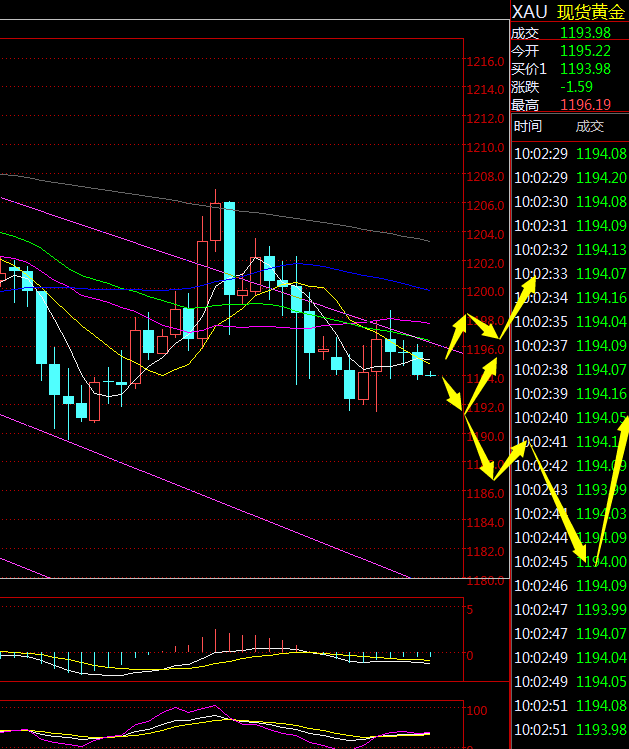Select tick row 10:02:31 priced 1194.09
This screenshot has width=629, height=749.
pos(570,225)
